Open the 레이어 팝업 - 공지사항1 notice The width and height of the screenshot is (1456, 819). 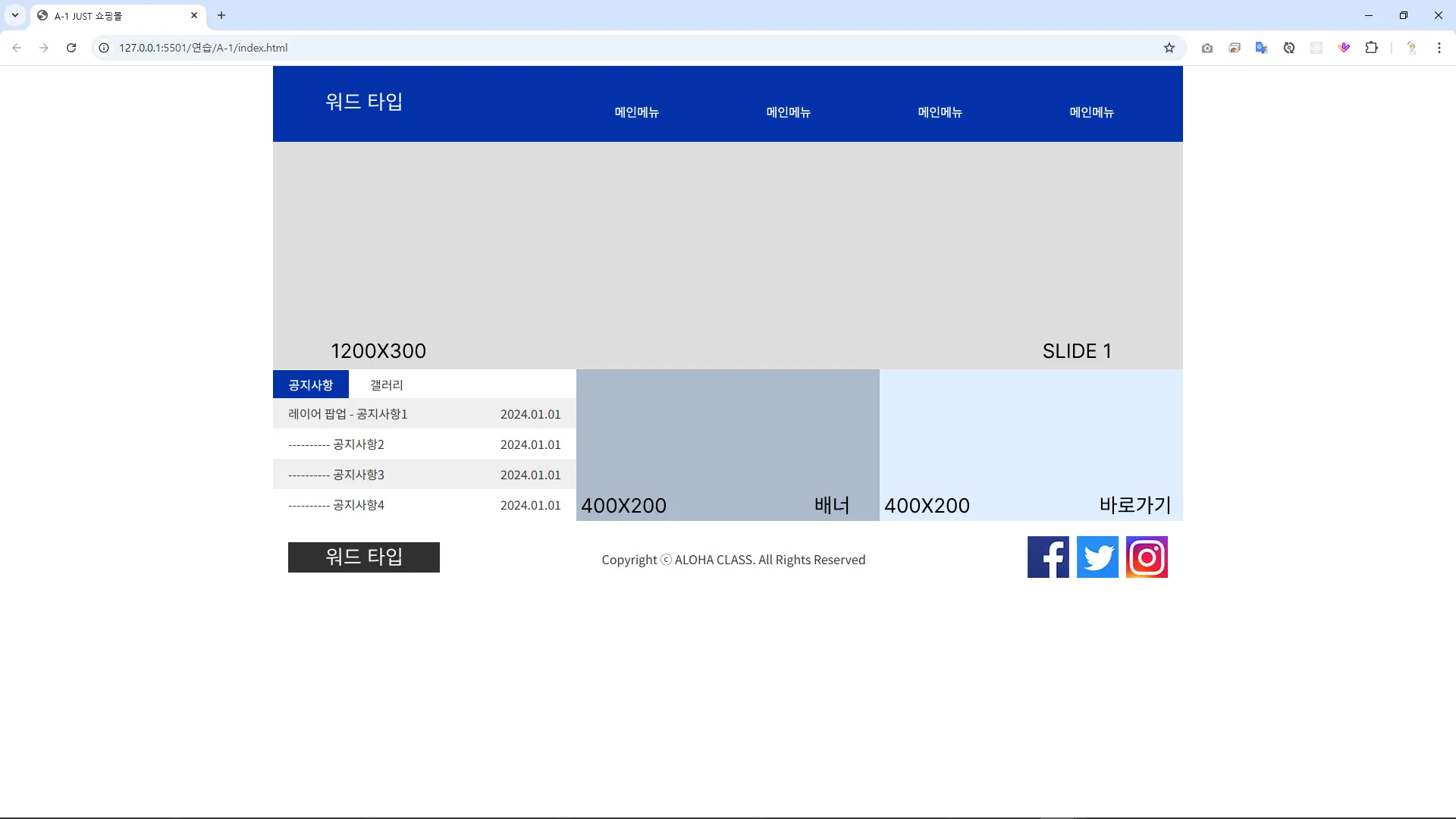pos(348,414)
